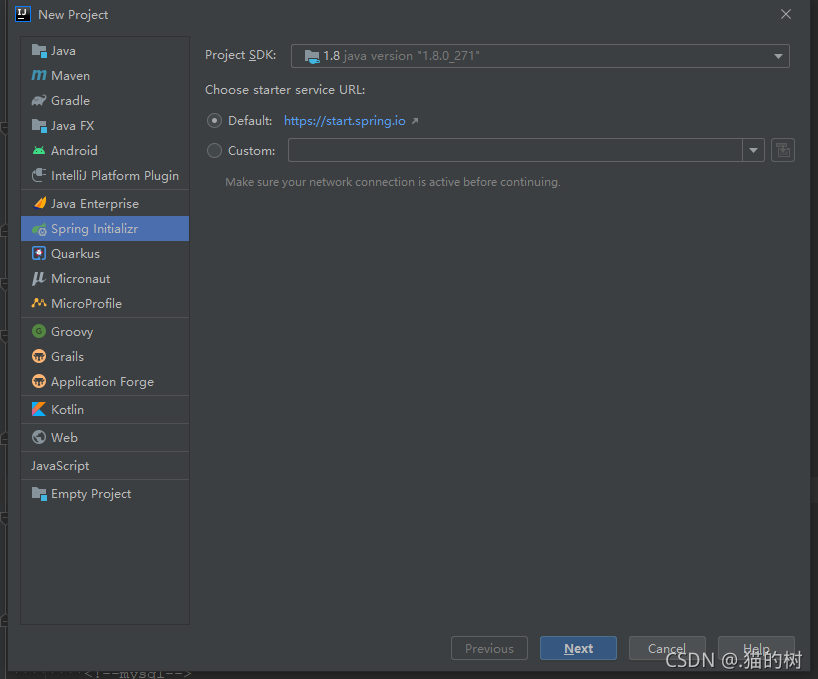Expand the Custom URL history dropdown arrow
This screenshot has width=818, height=679.
click(753, 150)
